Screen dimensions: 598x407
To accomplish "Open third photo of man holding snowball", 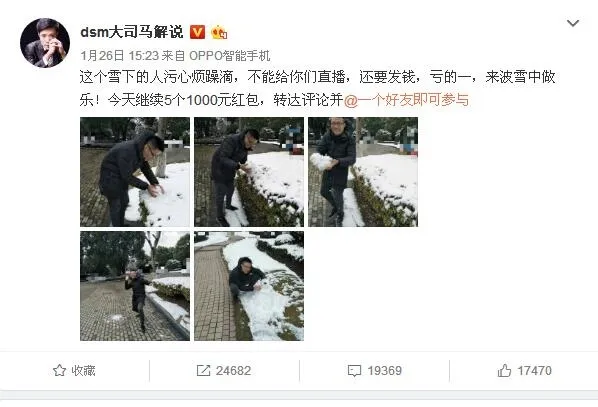I will (x=363, y=172).
